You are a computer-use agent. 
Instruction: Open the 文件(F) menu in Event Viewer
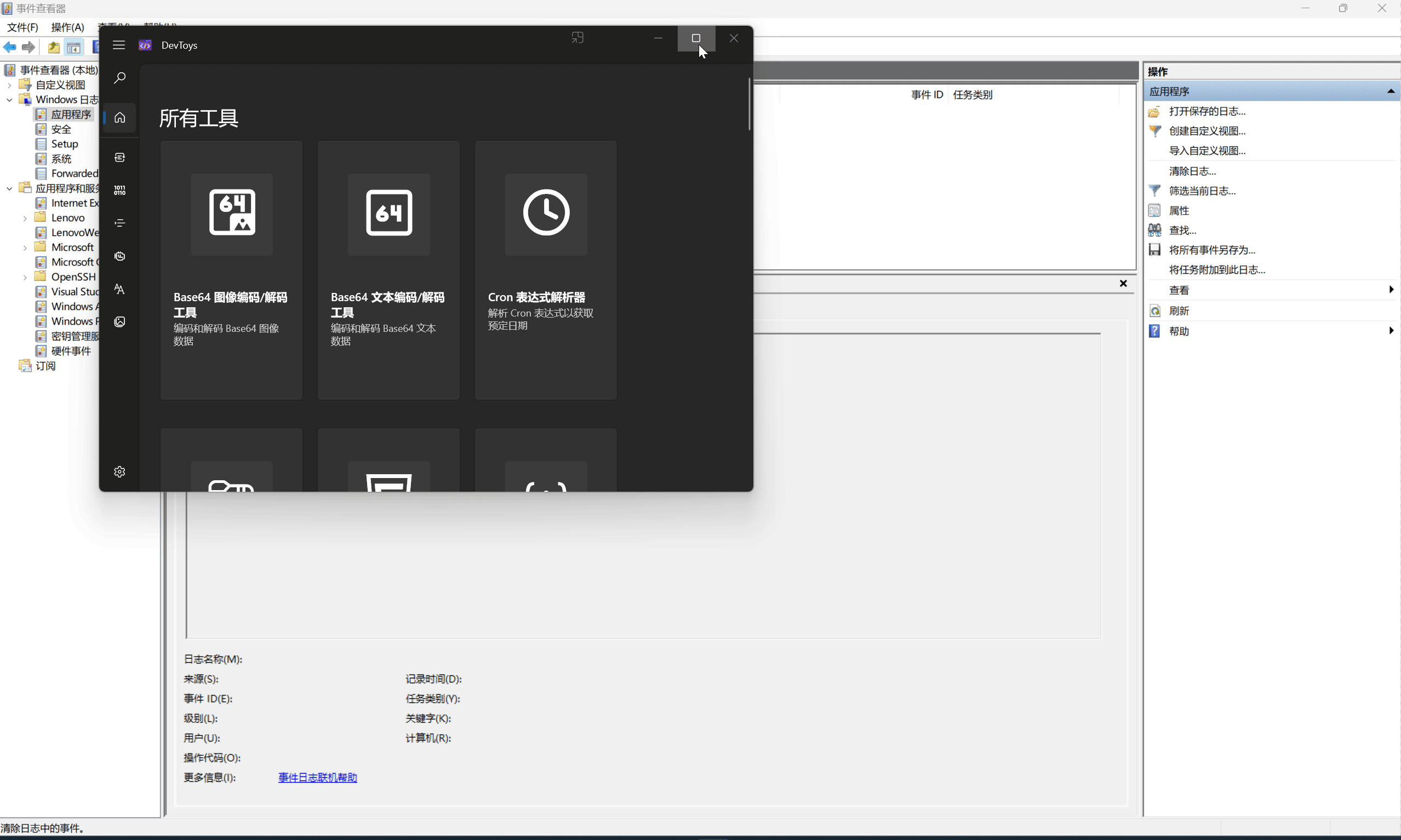[22, 27]
